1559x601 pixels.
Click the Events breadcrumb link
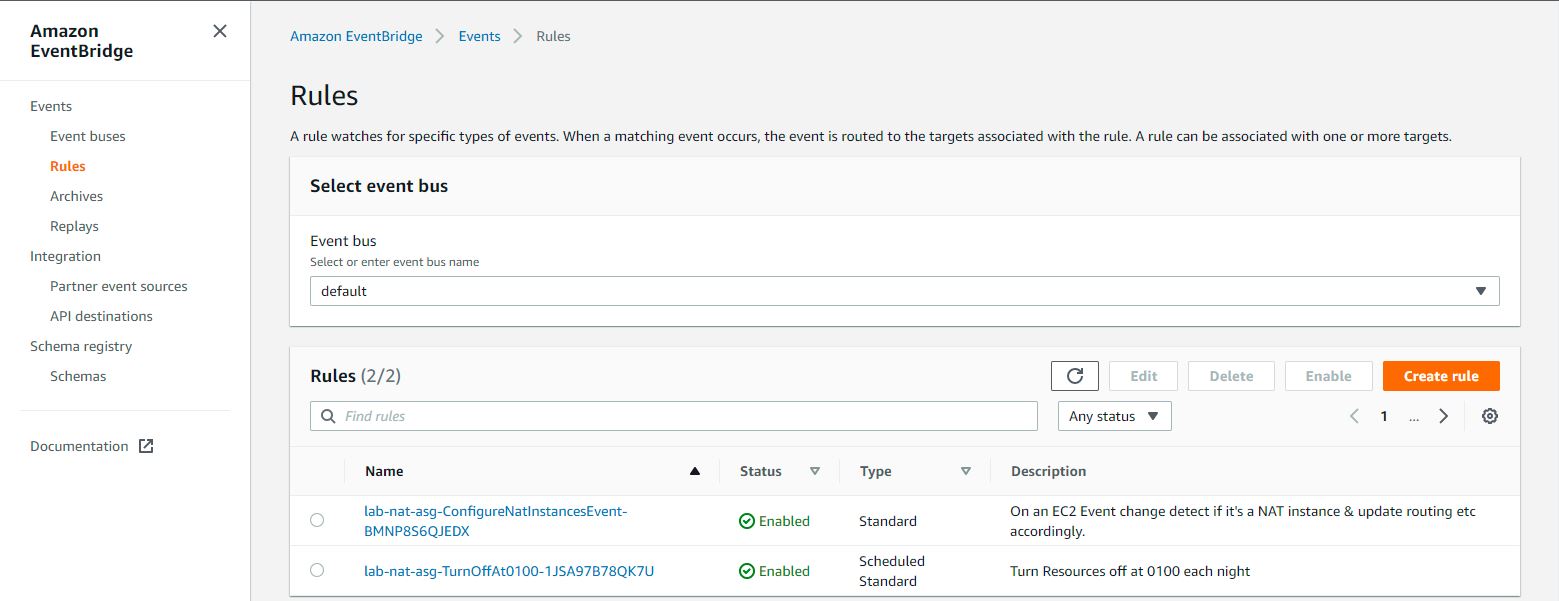tap(479, 36)
